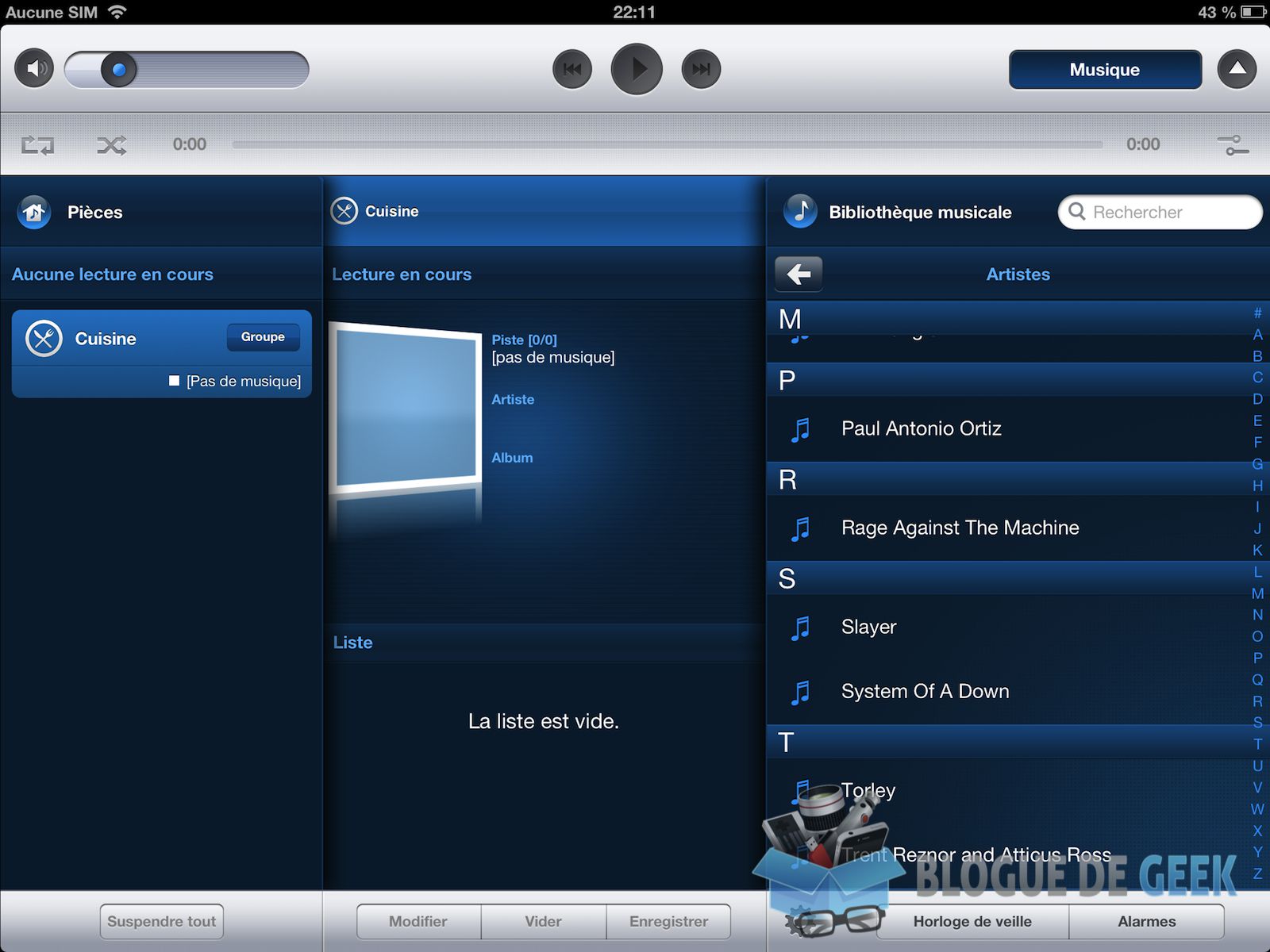1270x952 pixels.
Task: Click the Piste [0/0] label
Action: click(x=524, y=340)
